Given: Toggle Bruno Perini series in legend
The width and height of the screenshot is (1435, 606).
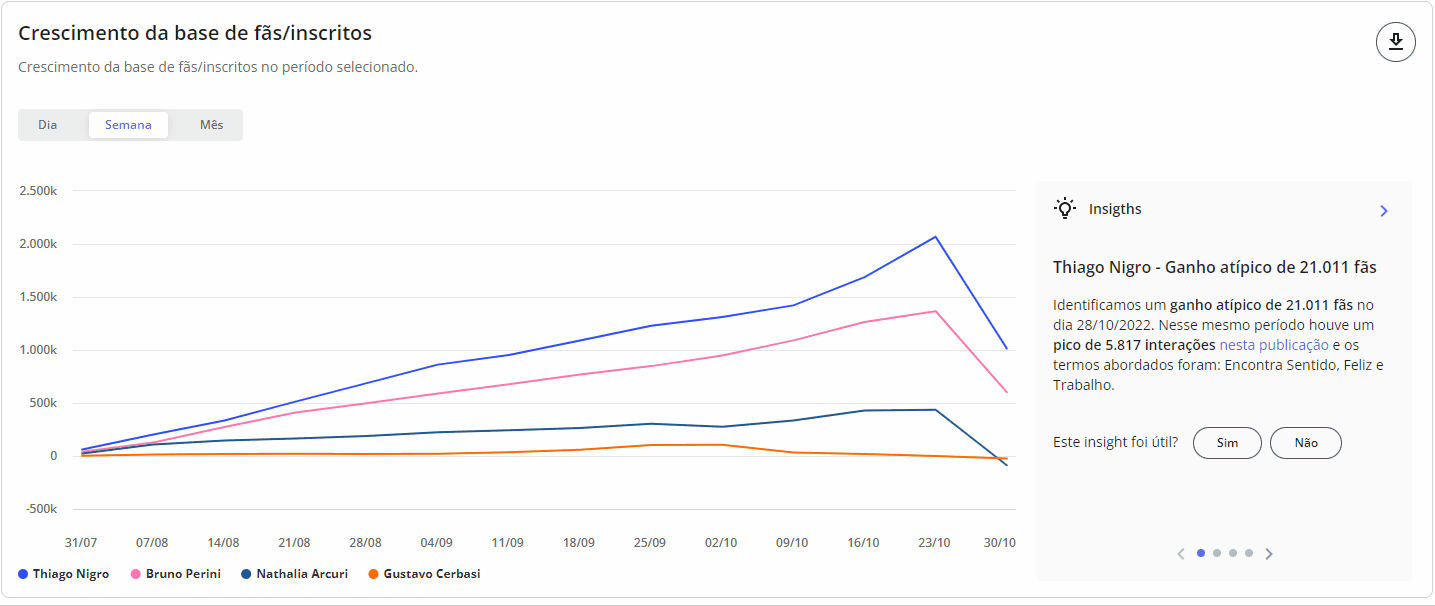Looking at the screenshot, I should (x=176, y=574).
